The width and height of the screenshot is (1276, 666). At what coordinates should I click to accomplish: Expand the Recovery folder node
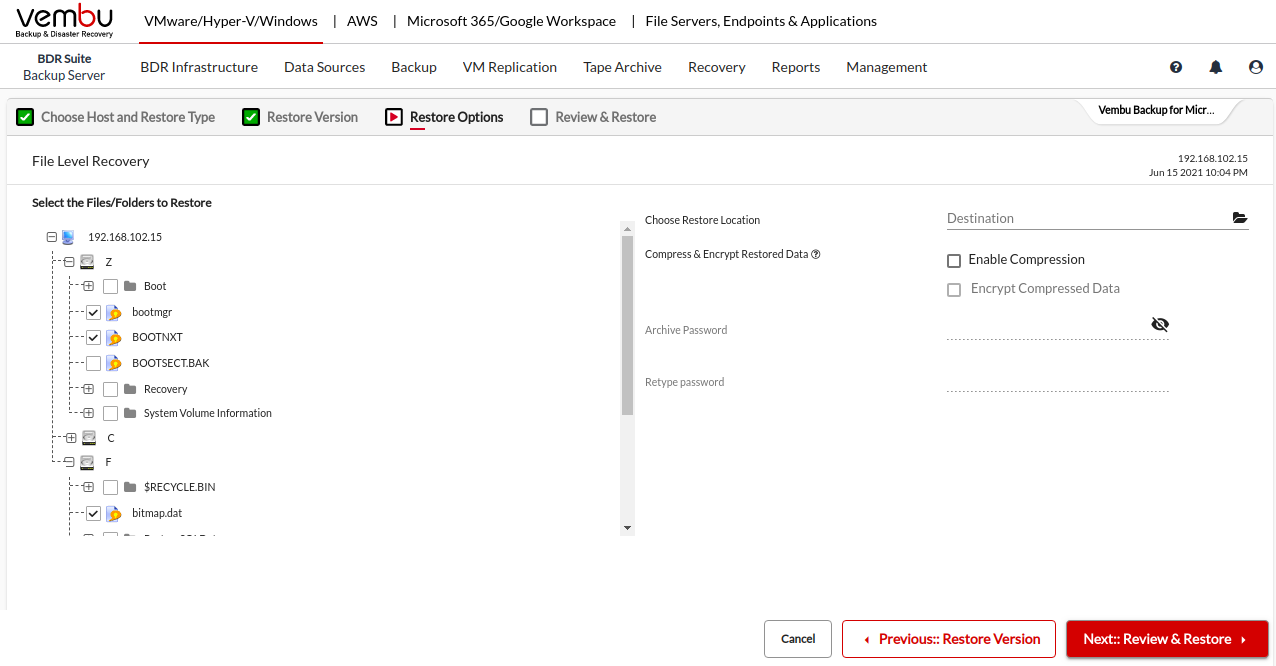coord(88,389)
